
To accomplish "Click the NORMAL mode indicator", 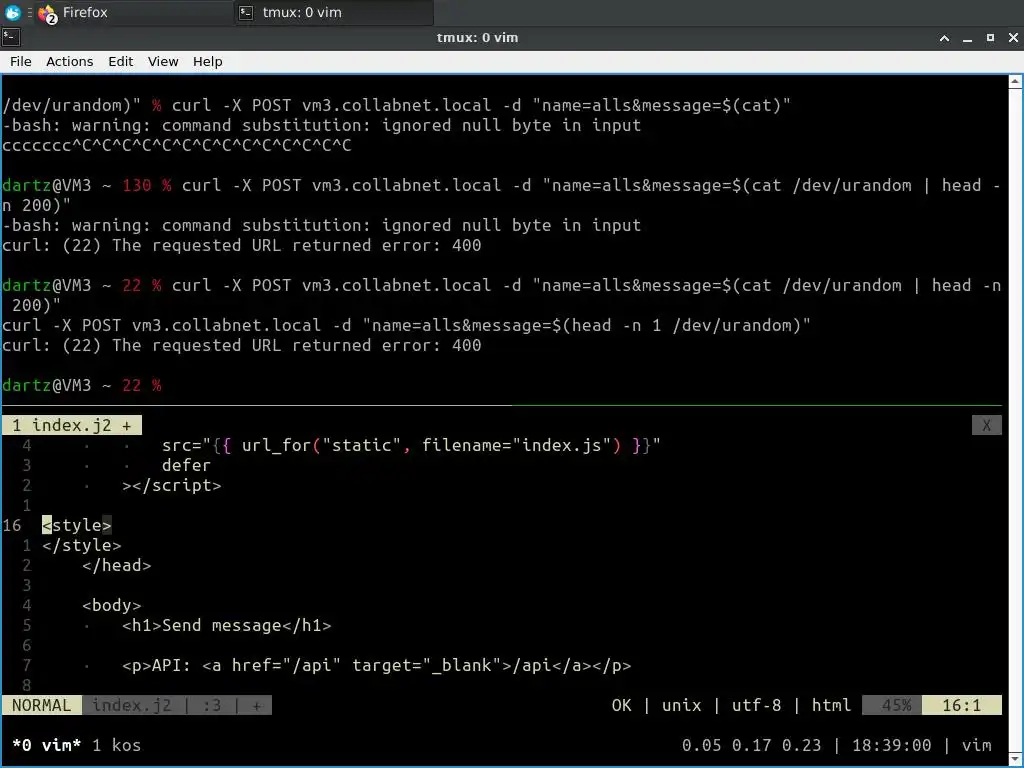I will (x=41, y=705).
